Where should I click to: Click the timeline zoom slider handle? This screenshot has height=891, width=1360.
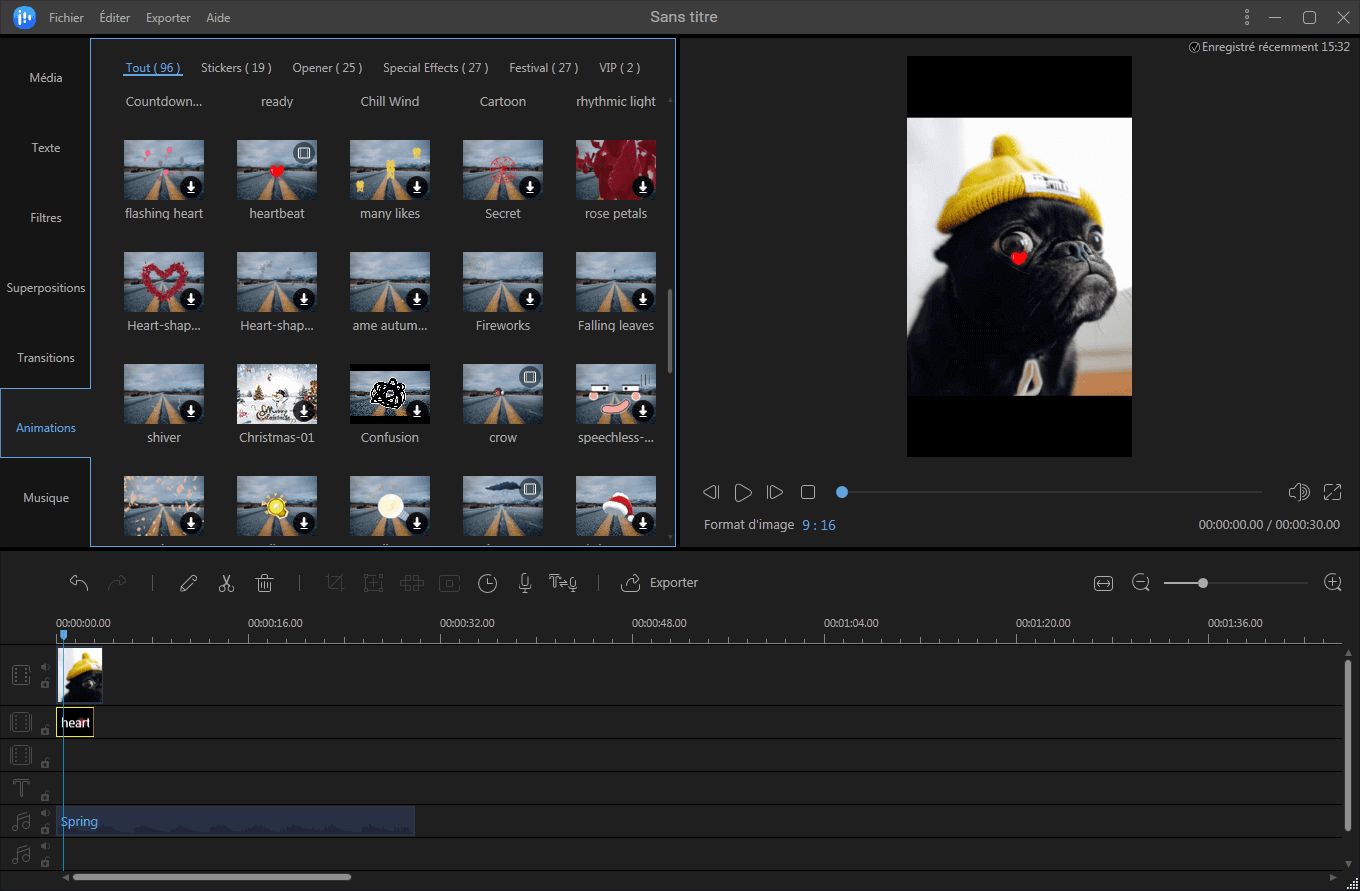click(1203, 583)
